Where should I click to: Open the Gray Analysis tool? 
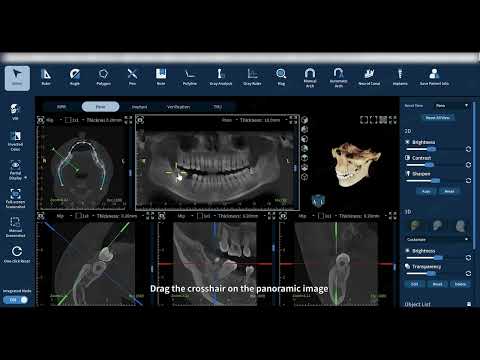click(x=221, y=77)
